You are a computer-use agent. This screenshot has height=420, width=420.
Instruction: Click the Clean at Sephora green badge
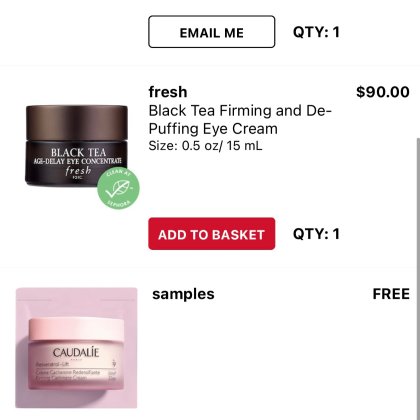pos(118,189)
